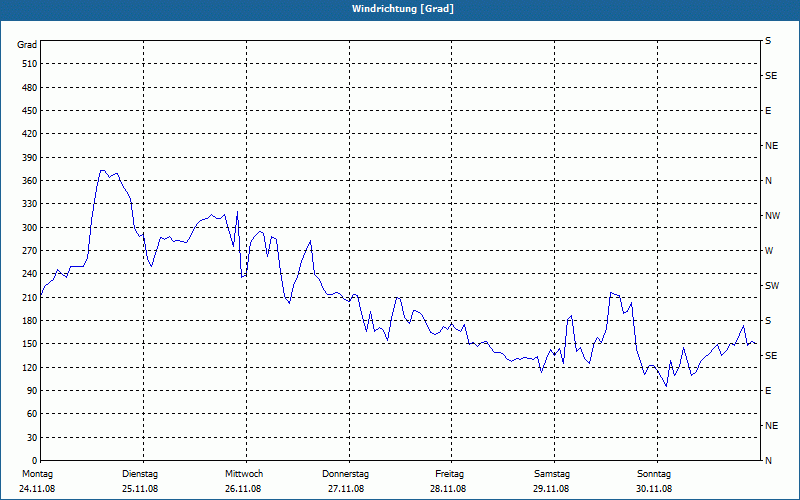
Task: Select the date 29.11.08
Action: pos(551,489)
